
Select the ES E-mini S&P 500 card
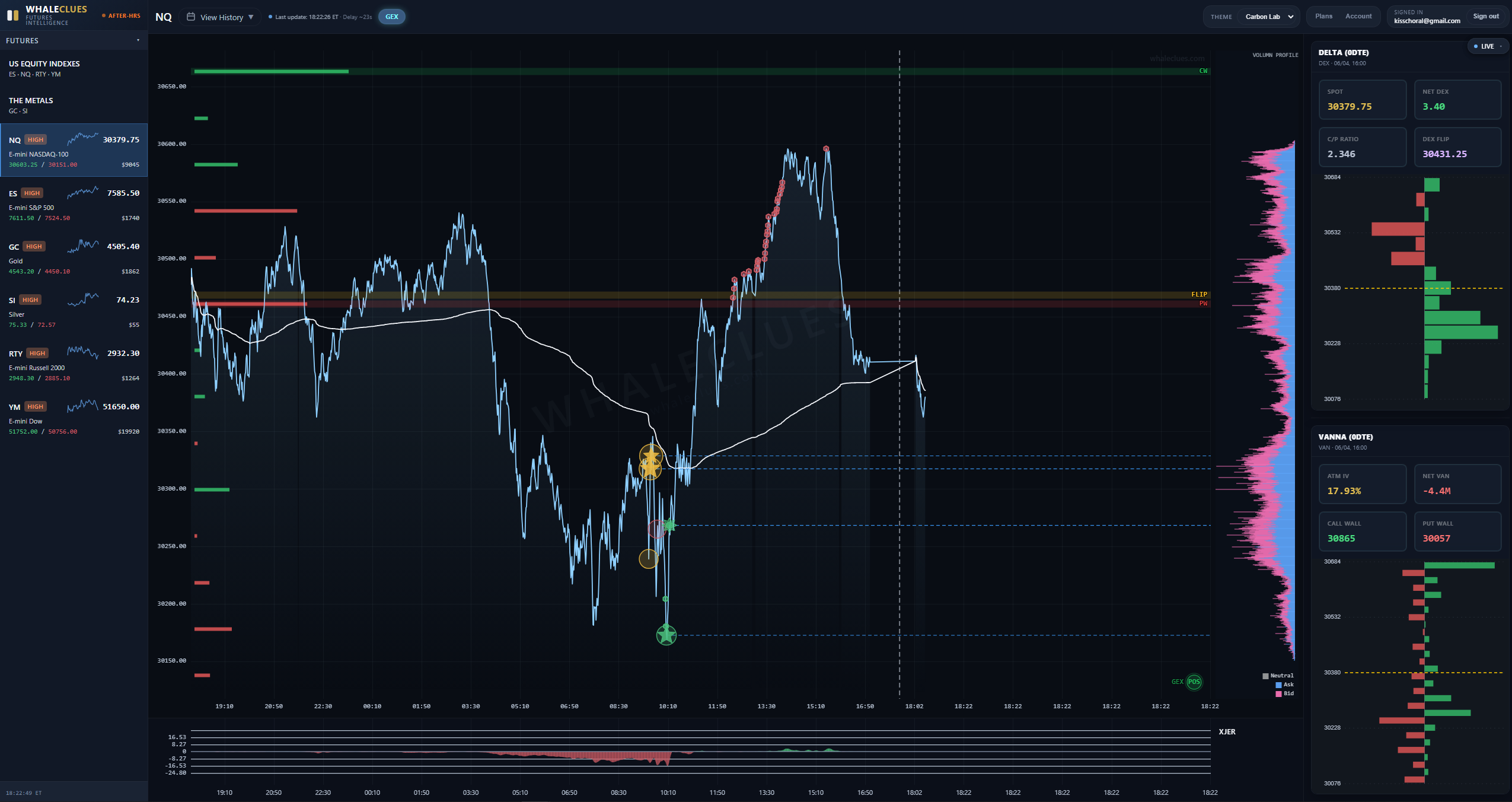[74, 203]
